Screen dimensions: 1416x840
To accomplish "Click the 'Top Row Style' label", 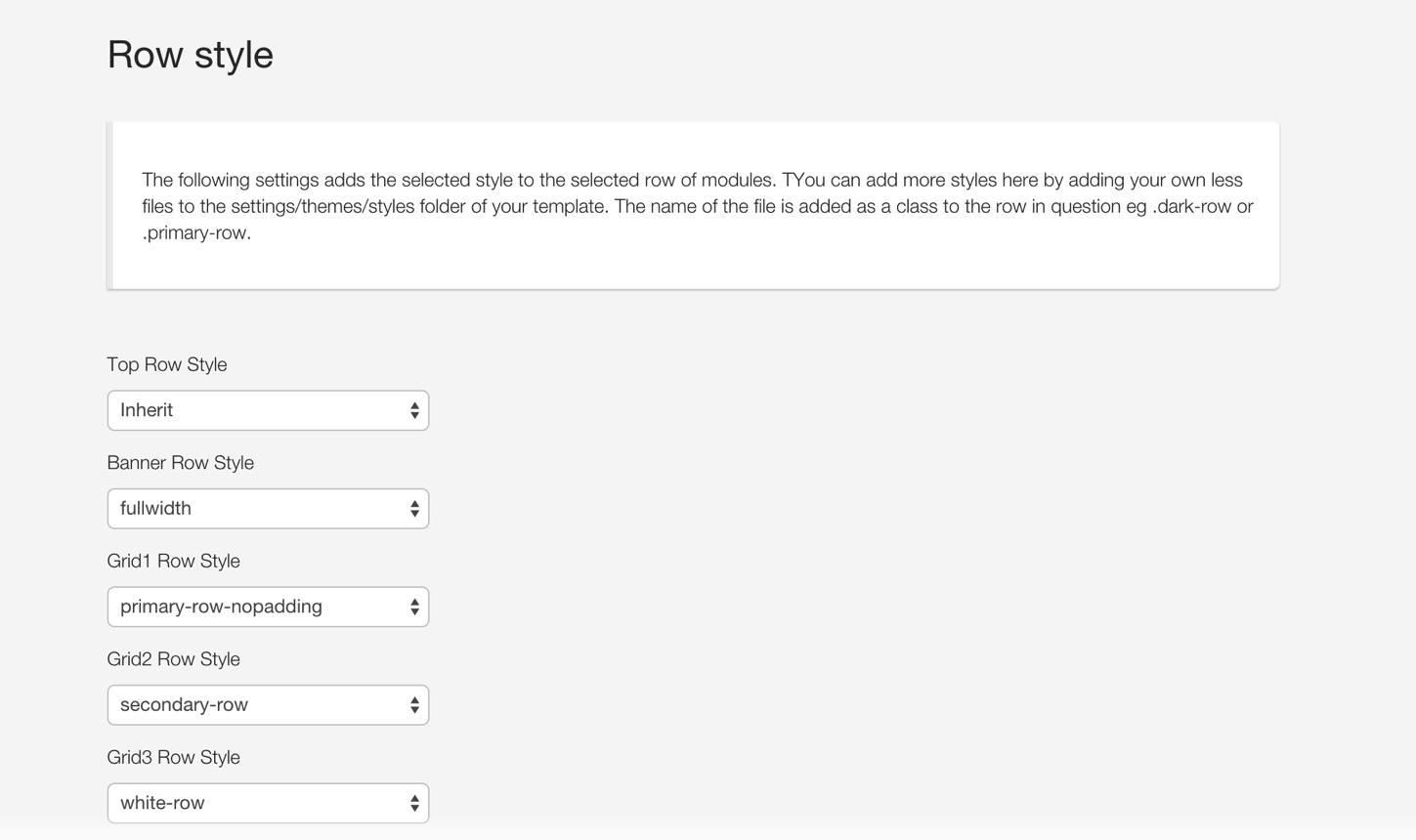I will tap(167, 364).
